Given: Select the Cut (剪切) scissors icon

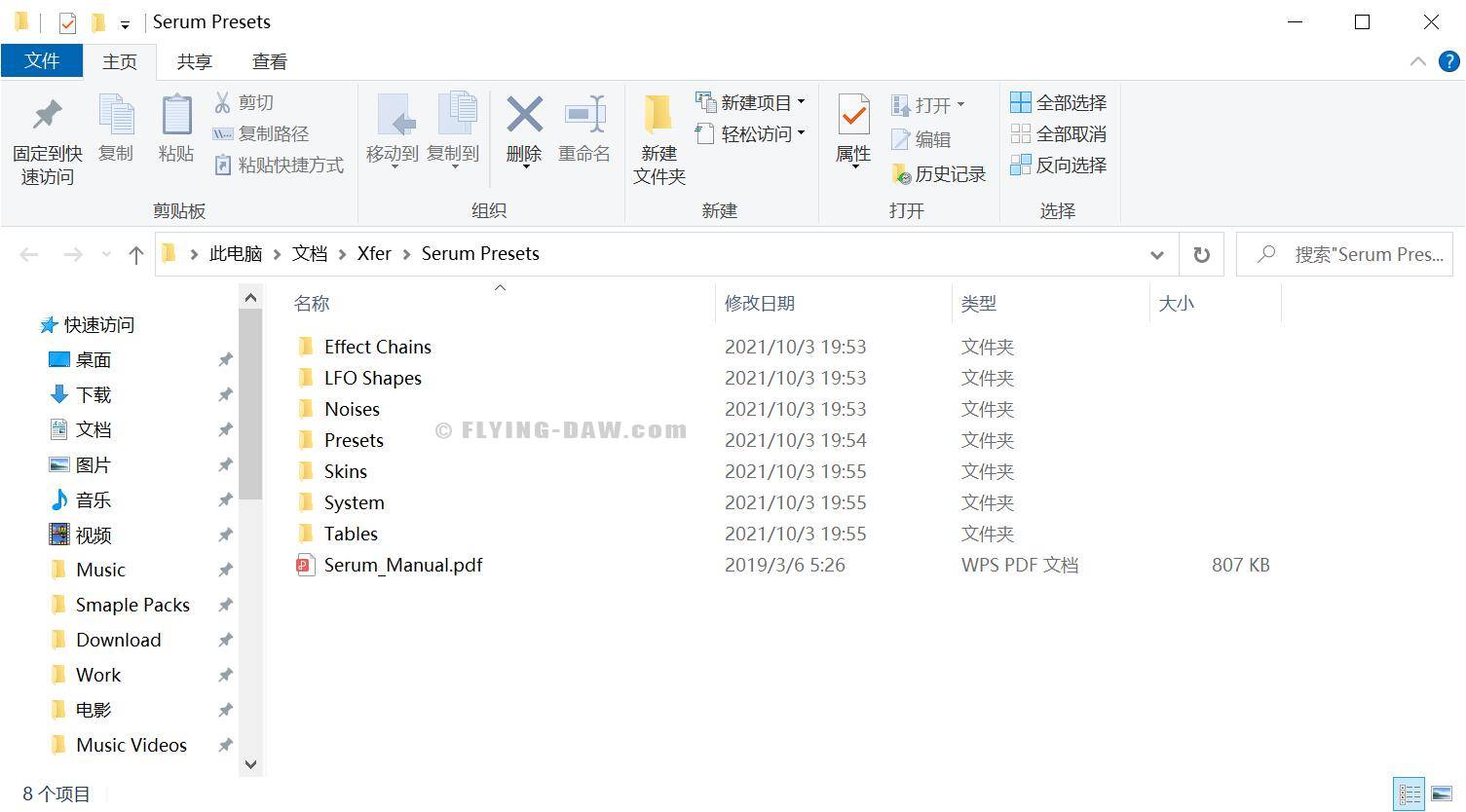Looking at the screenshot, I should [223, 102].
